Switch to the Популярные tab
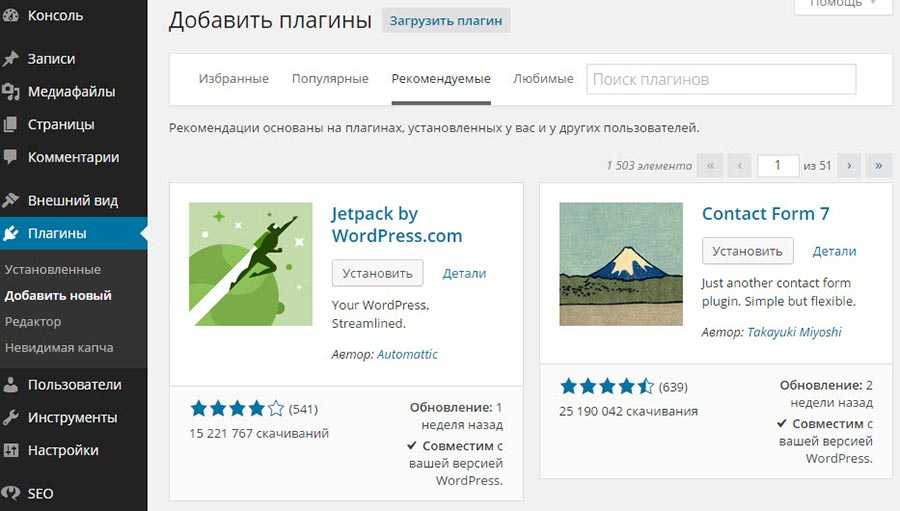Image resolution: width=900 pixels, height=511 pixels. pos(330,79)
